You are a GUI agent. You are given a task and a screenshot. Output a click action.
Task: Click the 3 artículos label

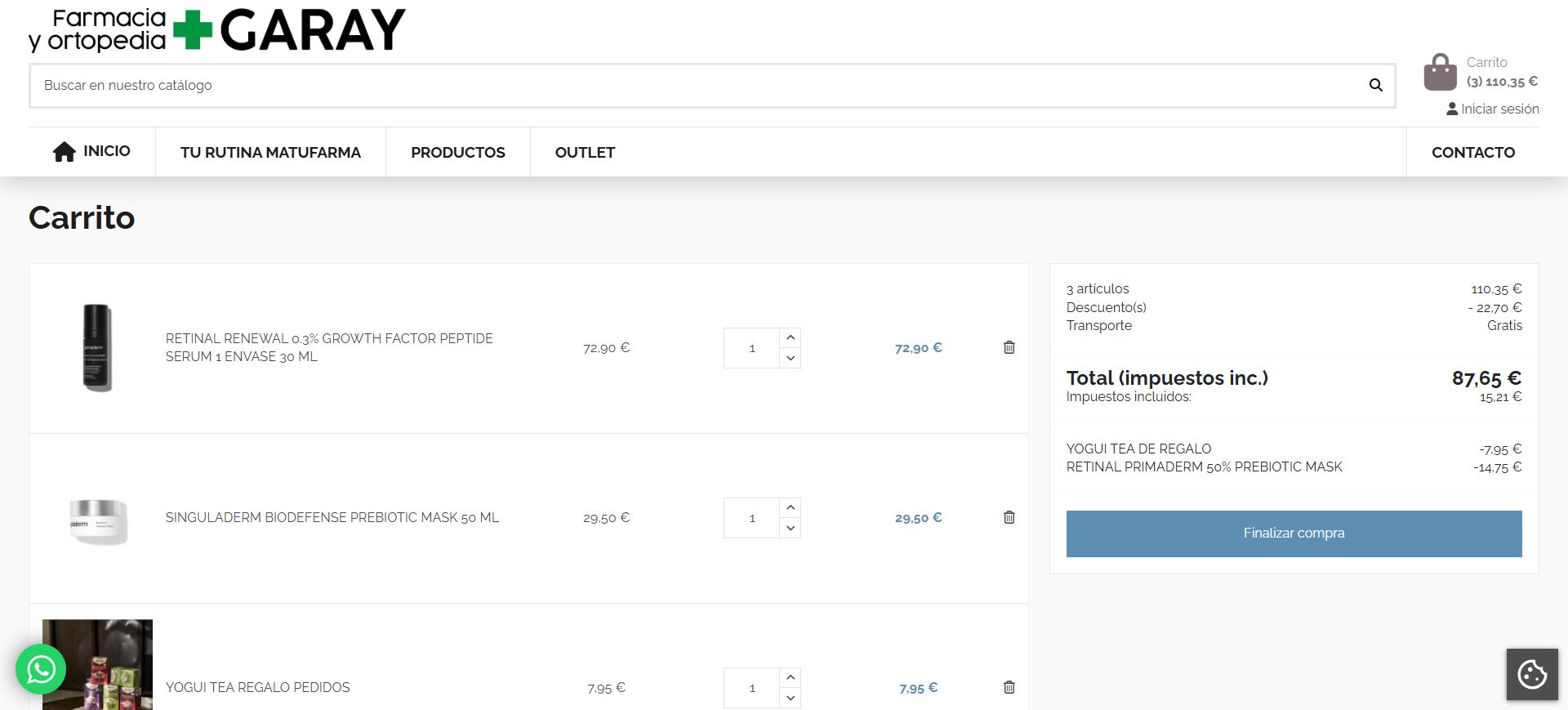[1098, 288]
